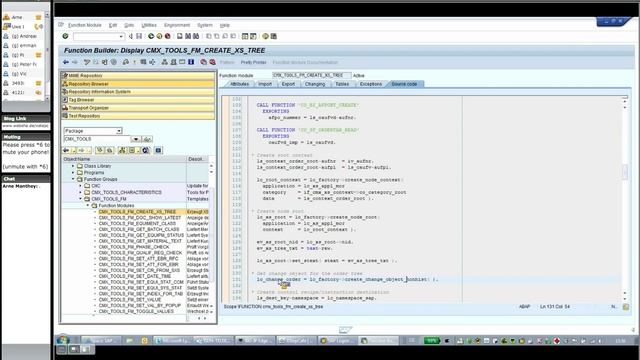Click the Windows Start orb
The image size is (640, 360).
tap(62, 340)
